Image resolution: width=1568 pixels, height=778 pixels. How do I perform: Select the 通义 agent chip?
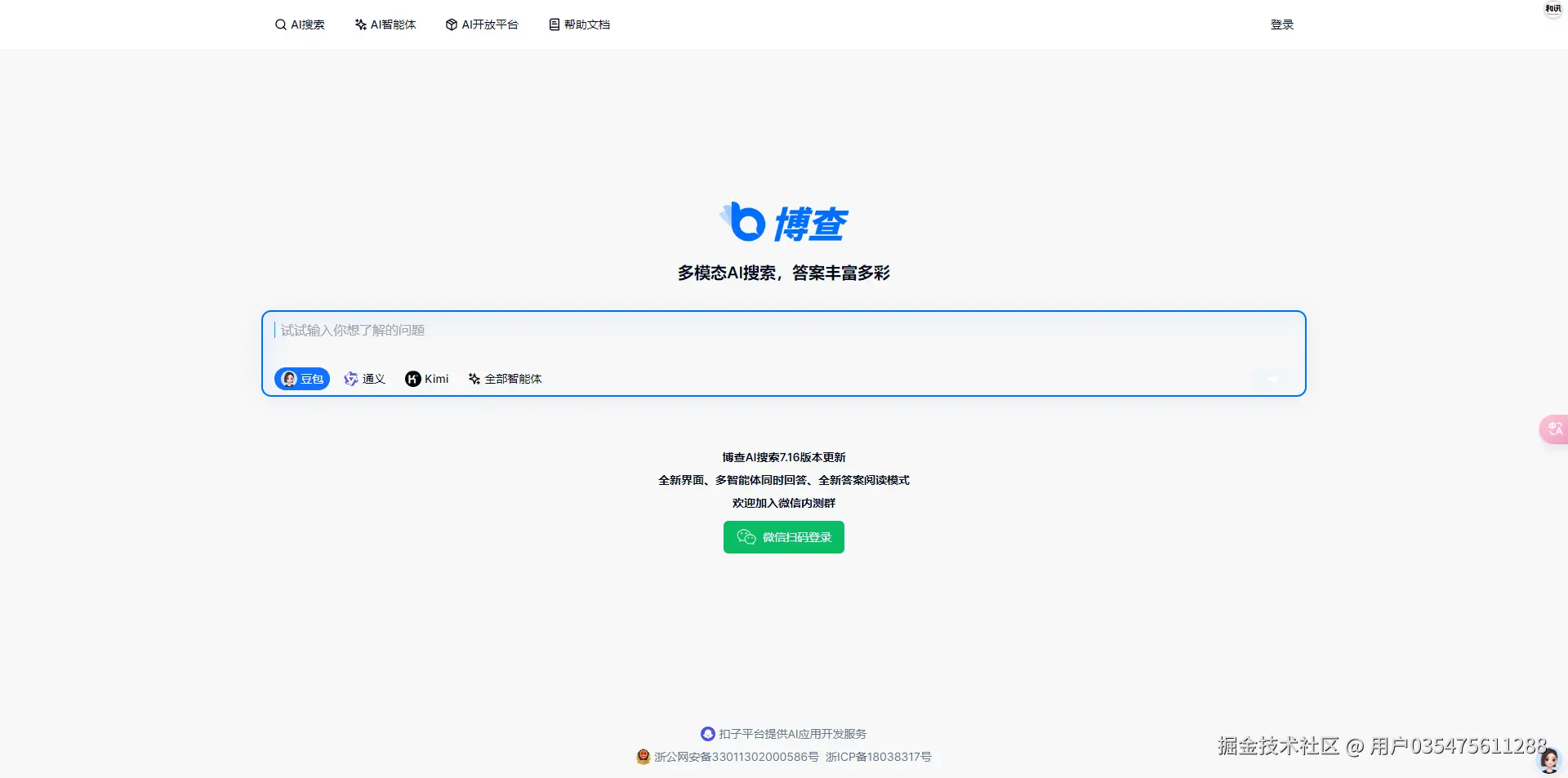365,379
